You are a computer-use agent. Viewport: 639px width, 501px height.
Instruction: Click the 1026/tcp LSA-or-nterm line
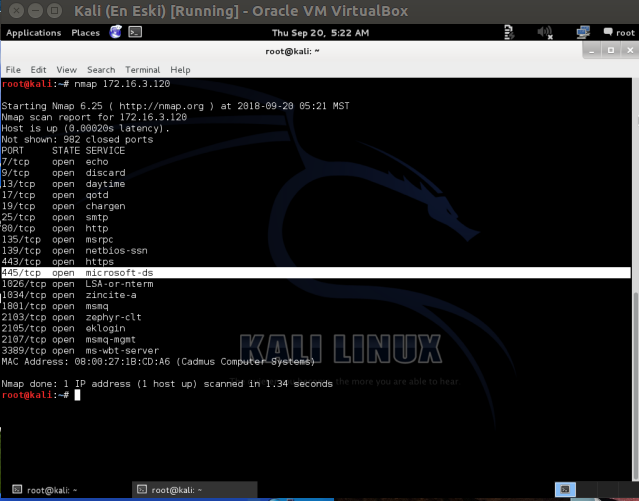pos(77,284)
